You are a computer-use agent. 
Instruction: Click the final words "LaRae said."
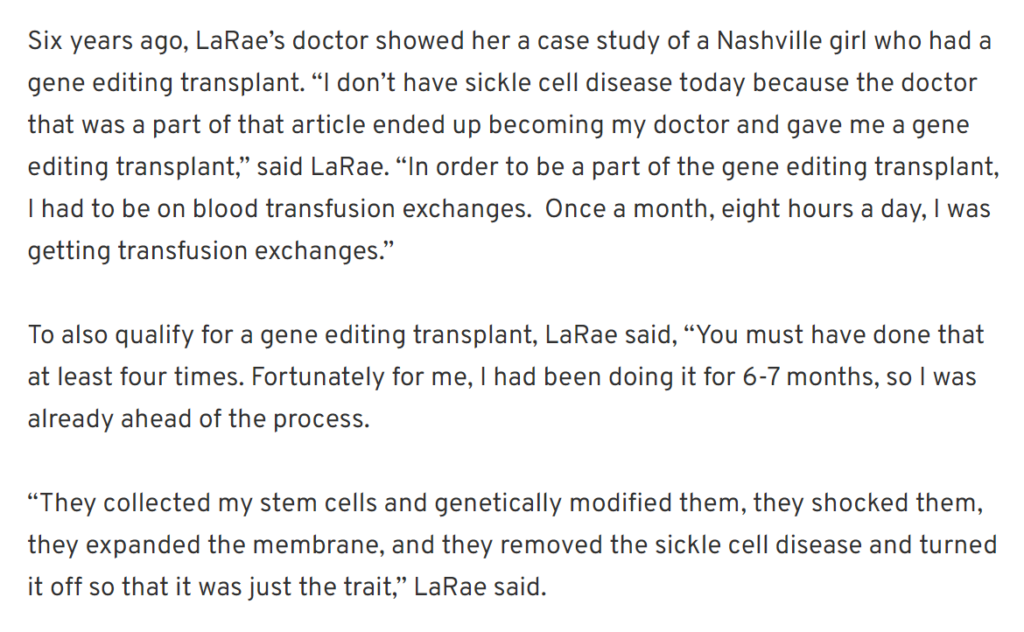pos(480,586)
